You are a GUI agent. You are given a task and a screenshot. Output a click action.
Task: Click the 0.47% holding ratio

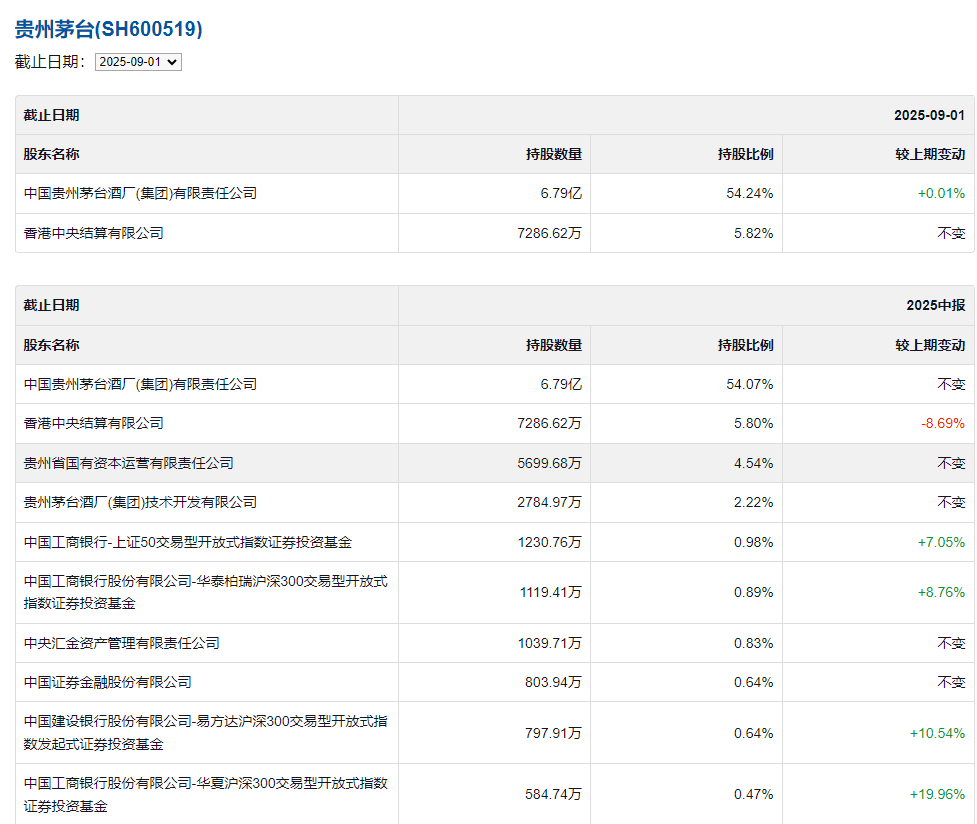(x=753, y=794)
